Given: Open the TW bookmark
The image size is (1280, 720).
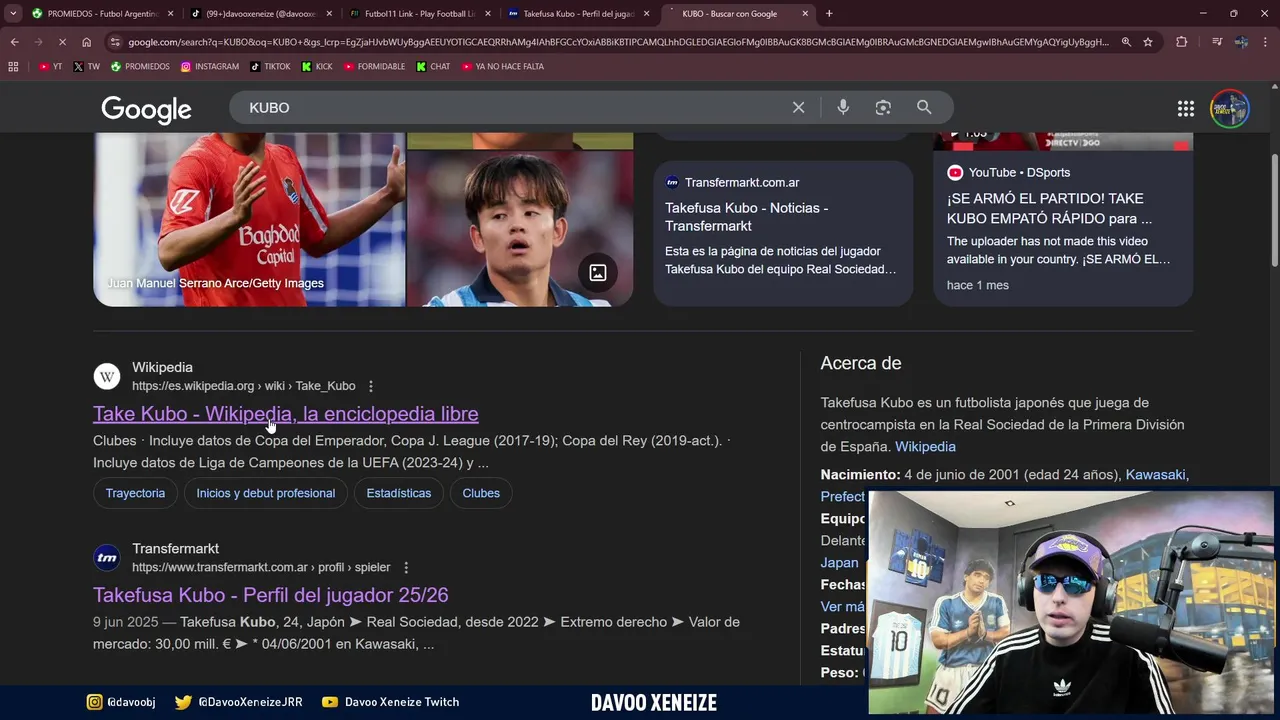Looking at the screenshot, I should click(x=86, y=66).
